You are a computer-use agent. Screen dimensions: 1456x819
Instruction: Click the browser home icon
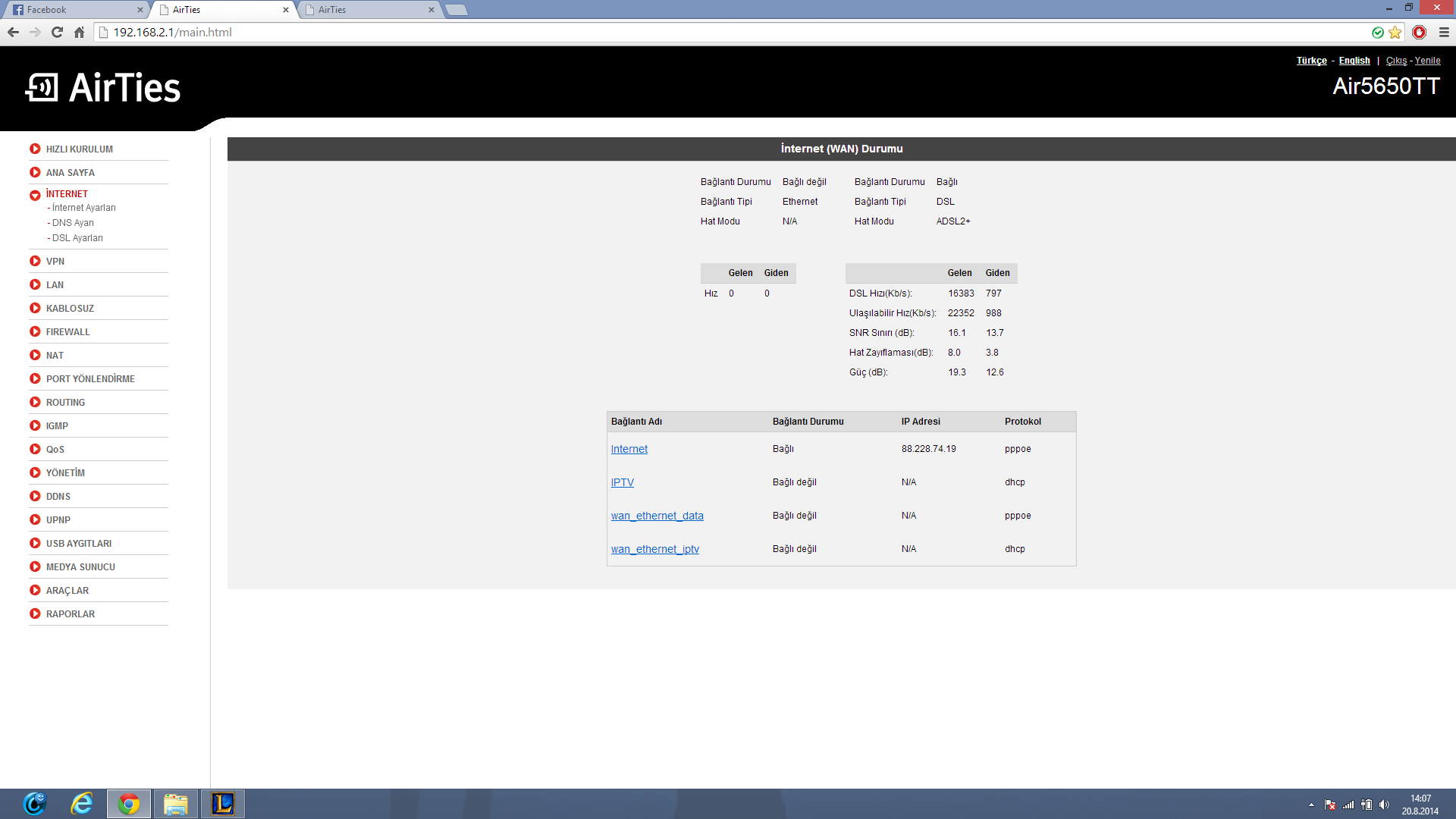click(79, 32)
